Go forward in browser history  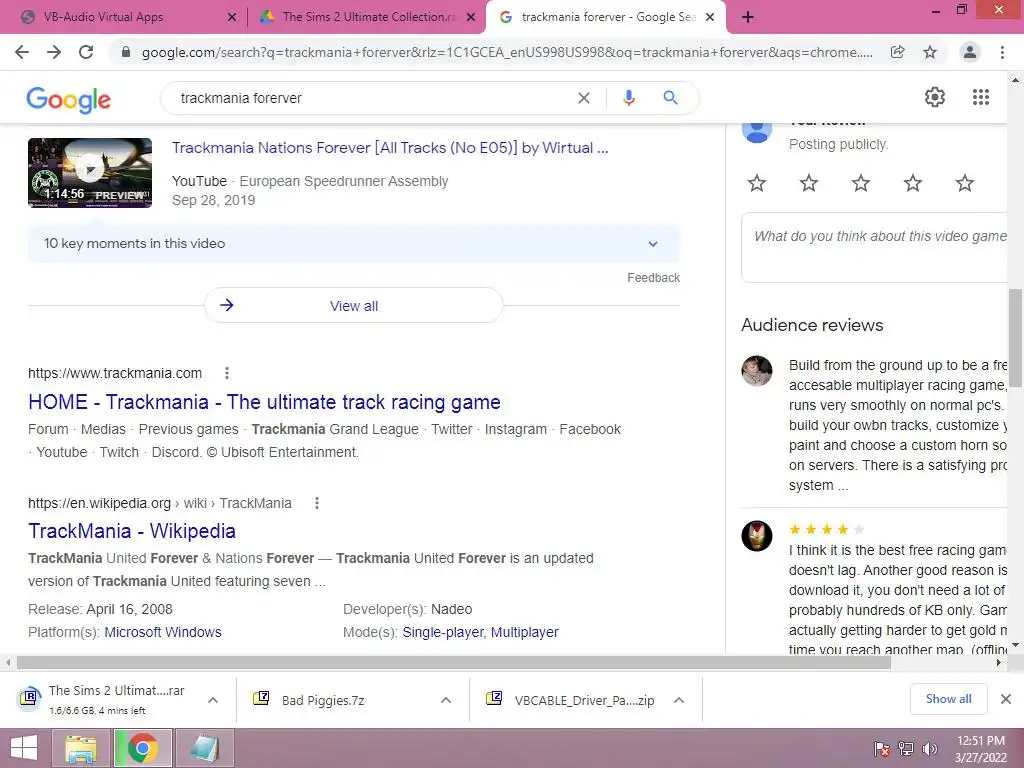pyautogui.click(x=54, y=52)
